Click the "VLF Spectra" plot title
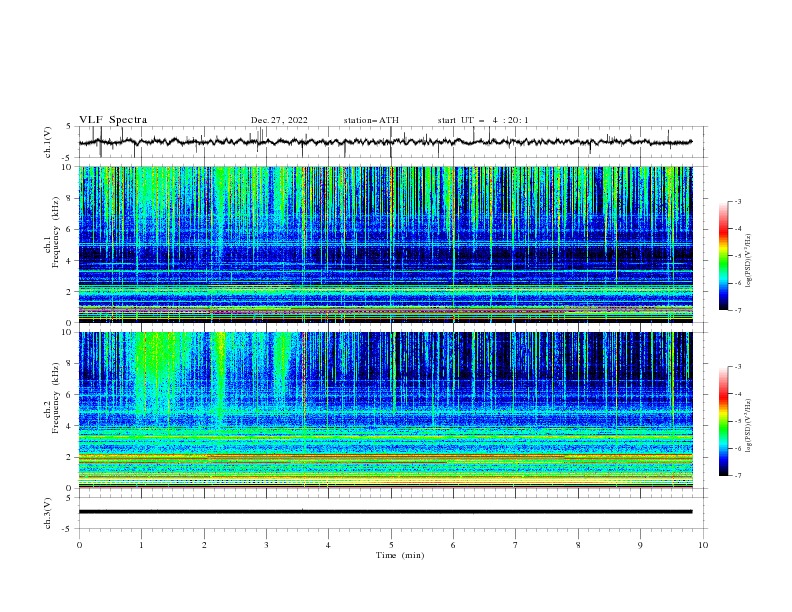Screen dimensions: 792x612 (113, 120)
